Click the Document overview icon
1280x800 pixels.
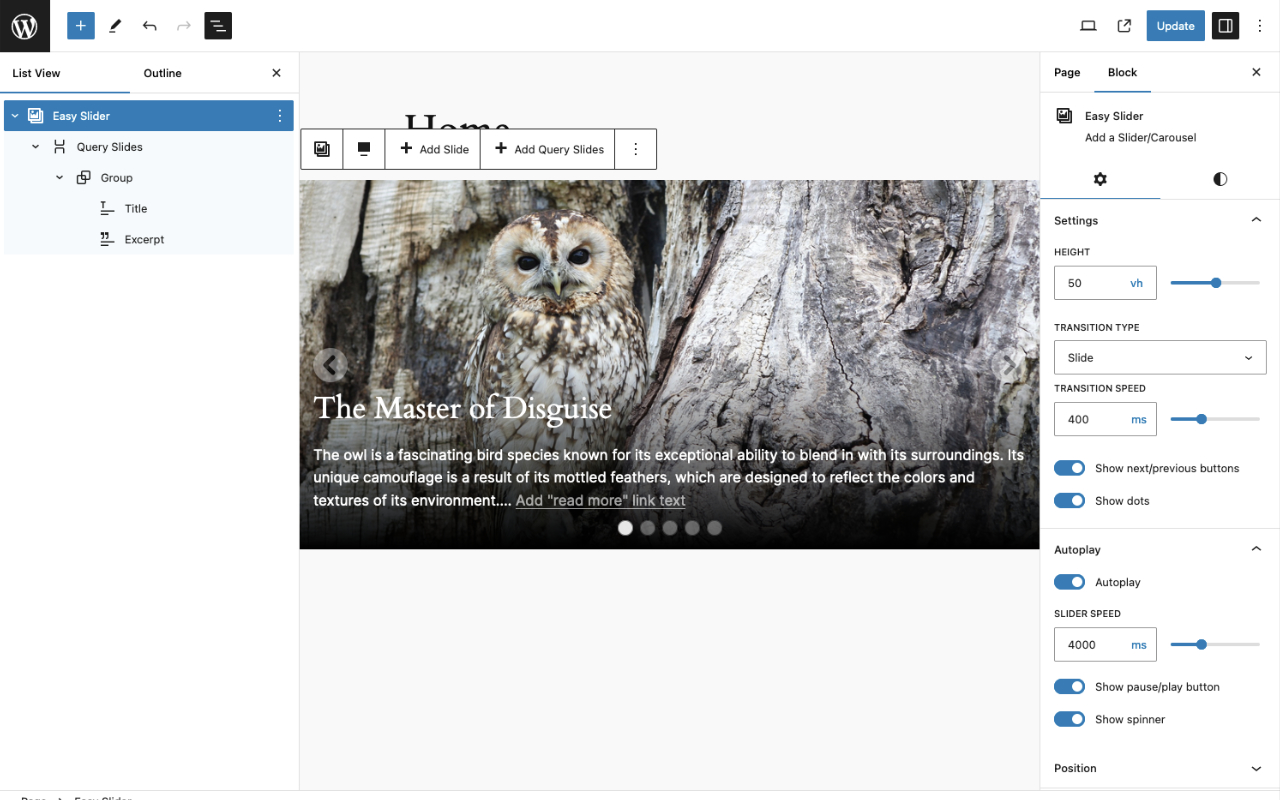(x=218, y=25)
